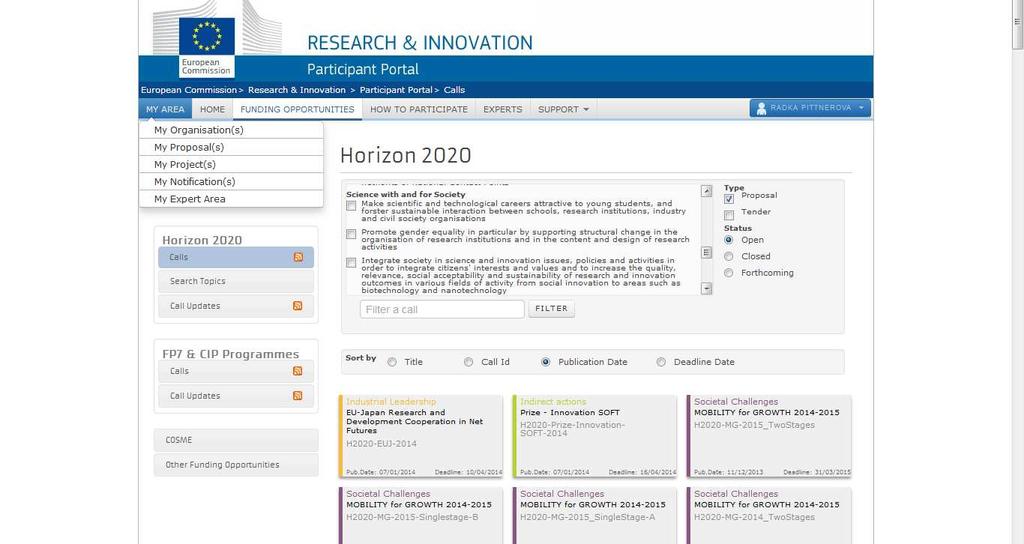Click RSS icon beside FP7 & CIP Call Updates
This screenshot has height=544, width=1024.
click(x=298, y=396)
